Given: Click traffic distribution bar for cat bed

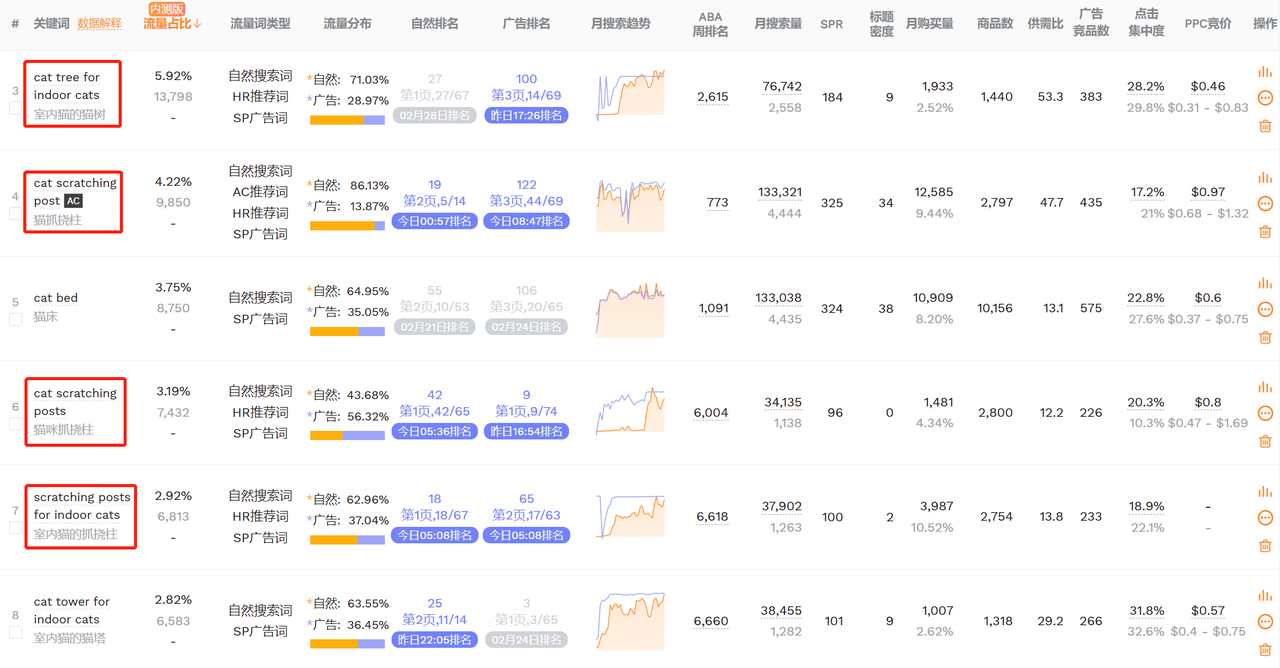Looking at the screenshot, I should pos(347,331).
